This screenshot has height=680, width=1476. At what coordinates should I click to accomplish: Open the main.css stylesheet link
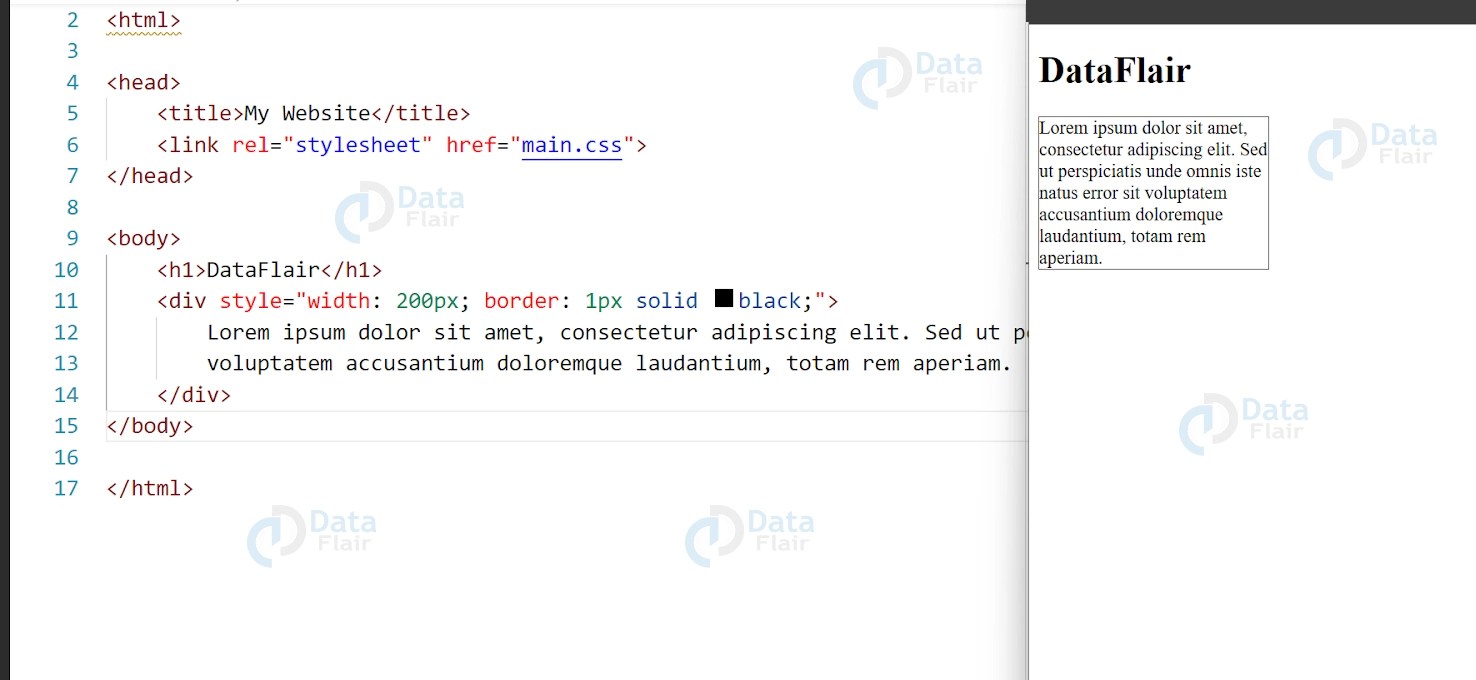coord(571,145)
